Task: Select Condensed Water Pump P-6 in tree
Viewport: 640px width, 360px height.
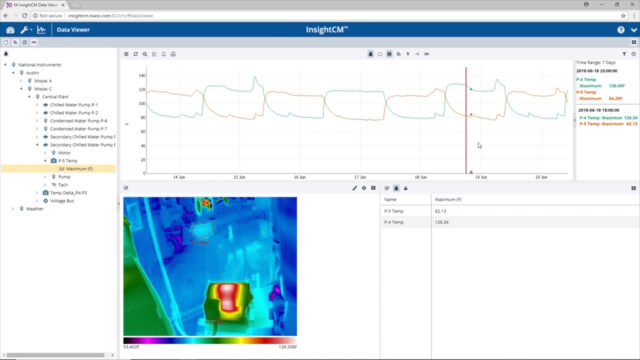Action: point(78,121)
